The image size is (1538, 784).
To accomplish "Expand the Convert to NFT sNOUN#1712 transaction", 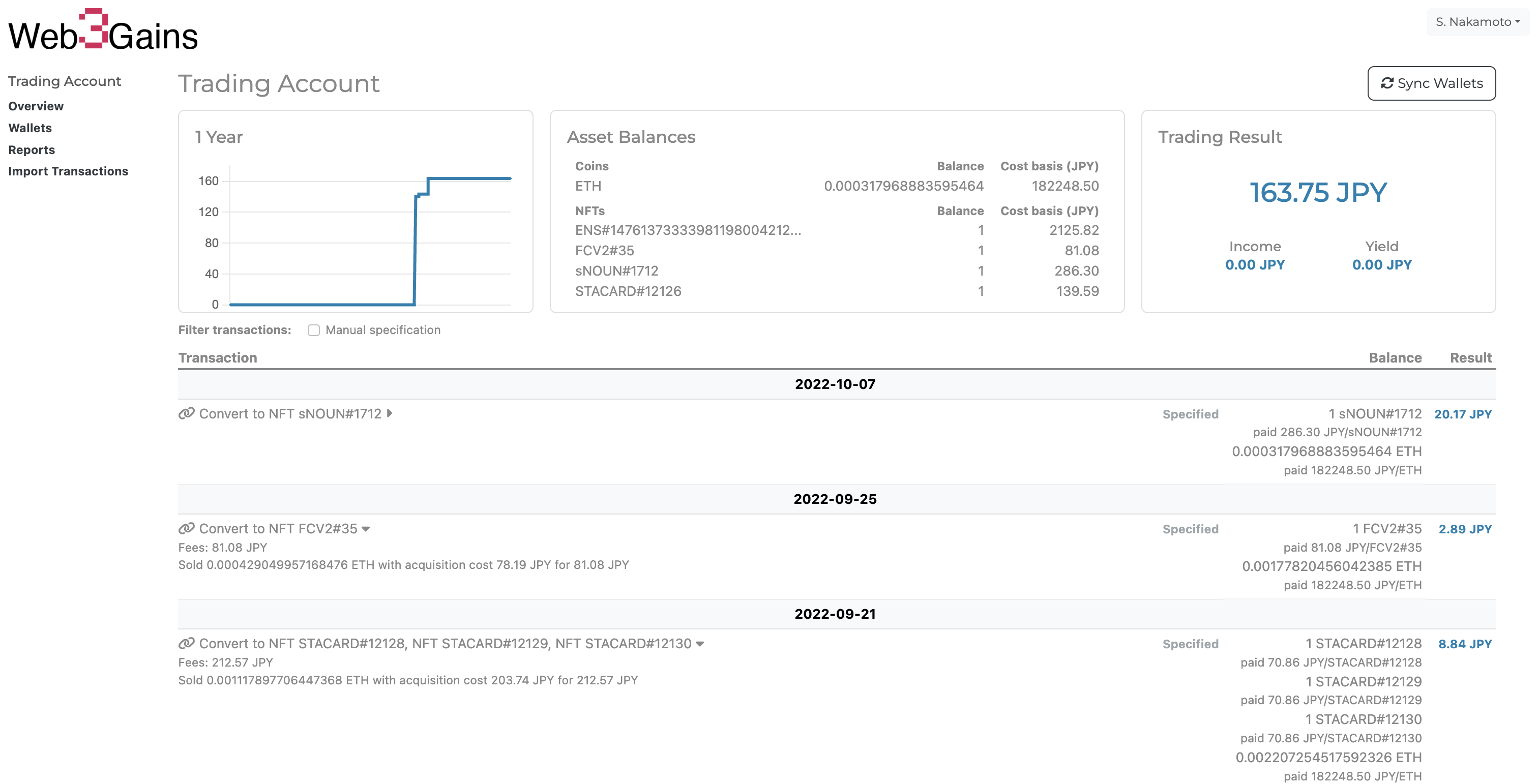I will tap(390, 413).
